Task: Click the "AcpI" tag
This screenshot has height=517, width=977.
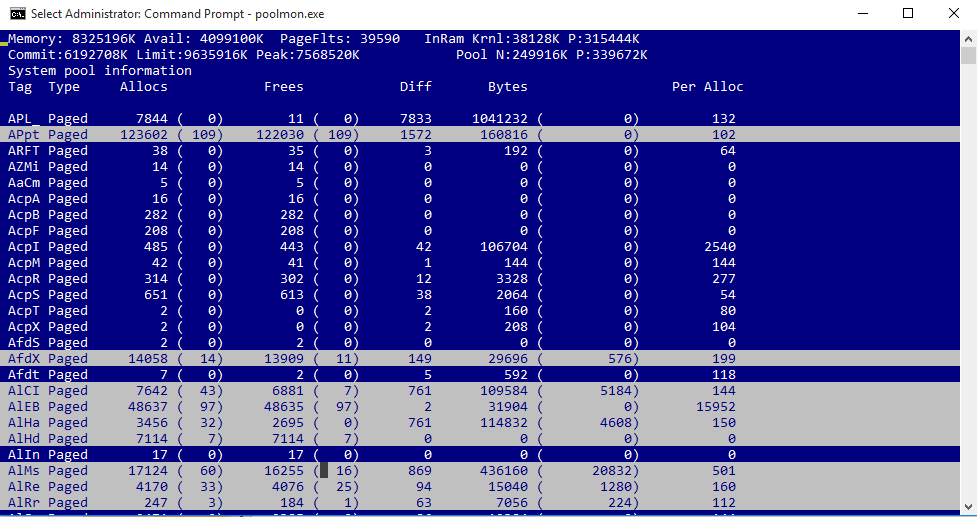Action: click(x=24, y=247)
